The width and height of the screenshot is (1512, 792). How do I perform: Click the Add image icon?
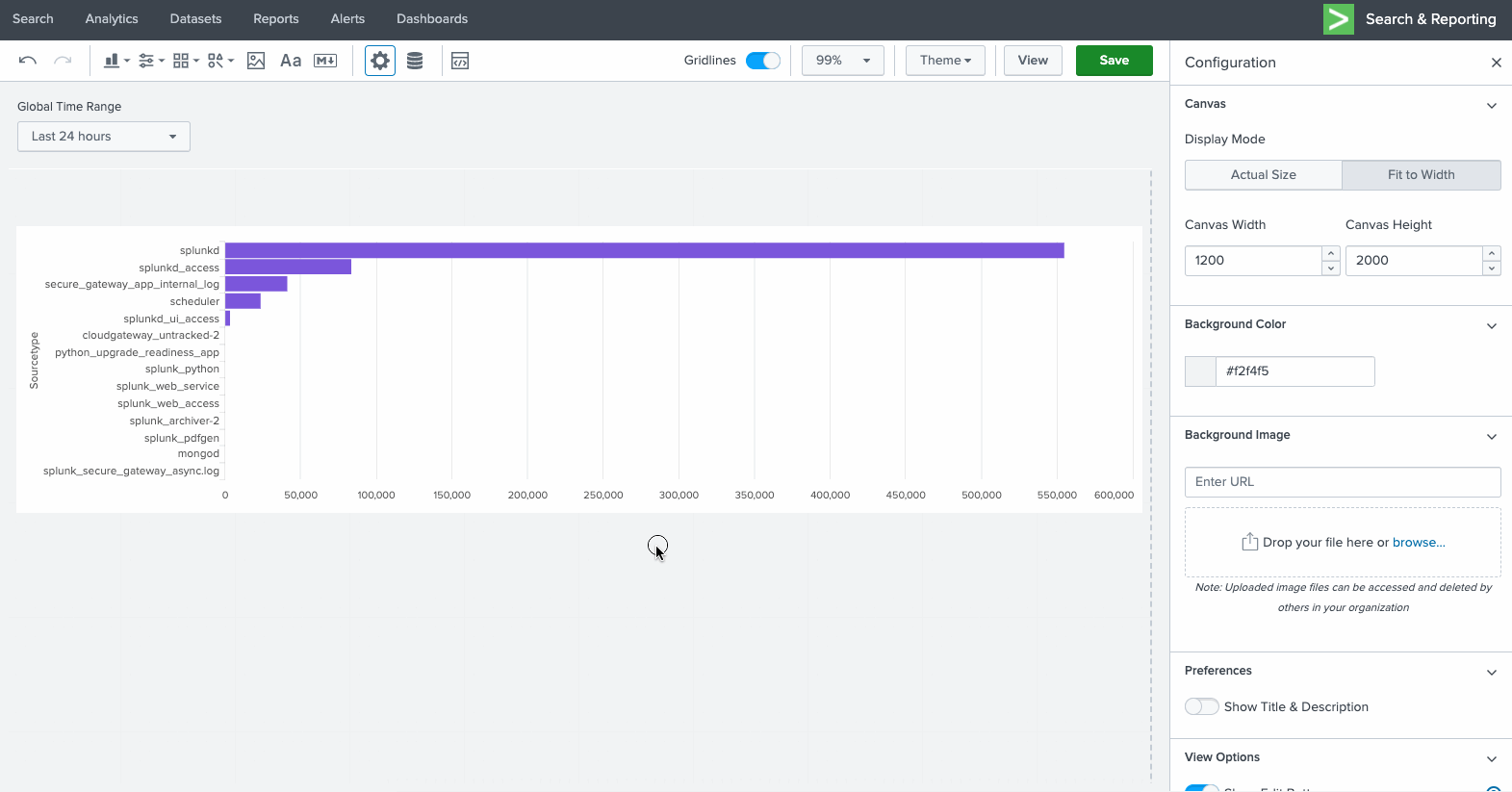[x=256, y=61]
